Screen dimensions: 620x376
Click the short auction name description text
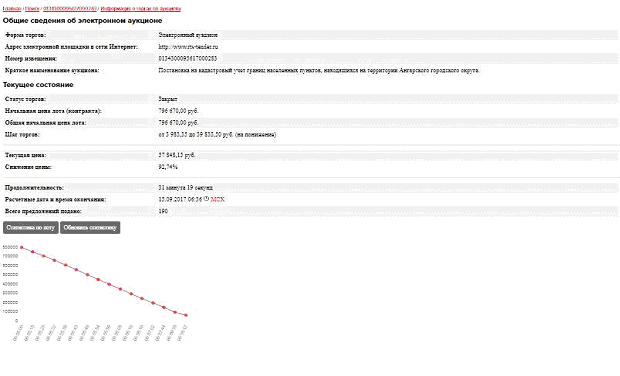(319, 70)
